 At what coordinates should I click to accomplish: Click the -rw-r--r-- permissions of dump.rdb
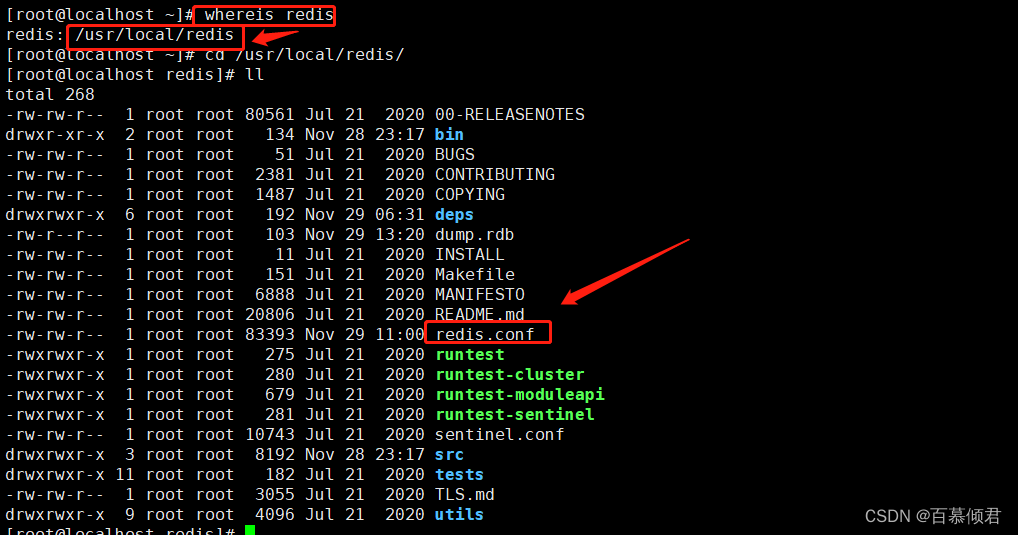[x=55, y=235]
